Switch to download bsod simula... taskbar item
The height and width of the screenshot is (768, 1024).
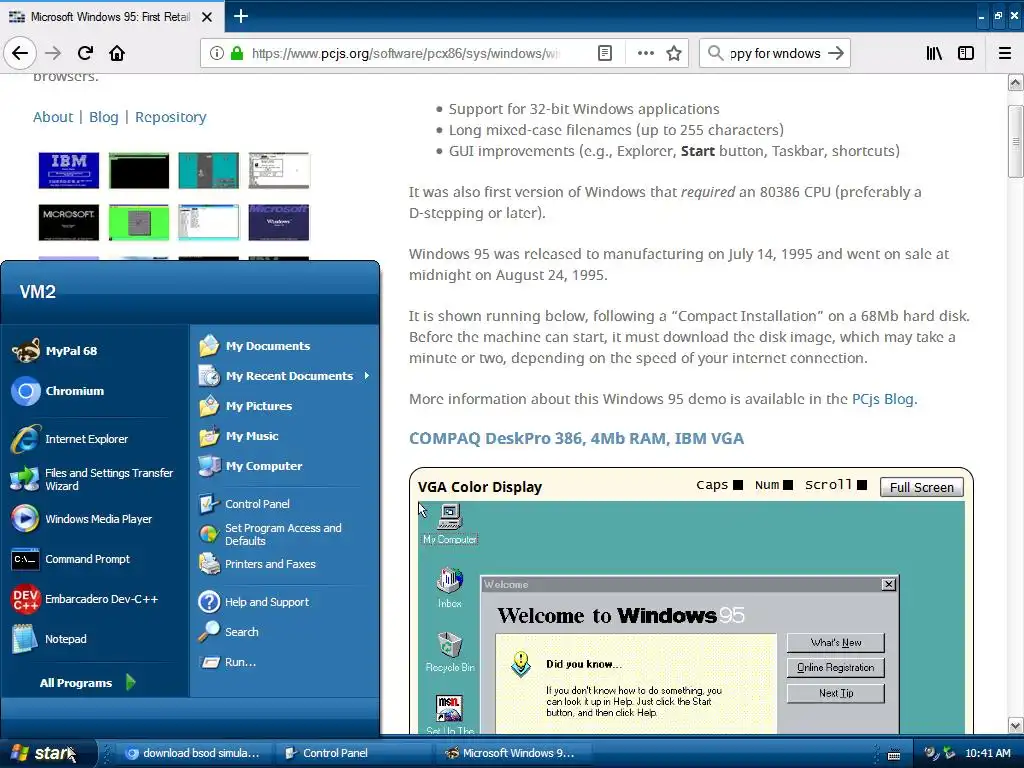point(192,753)
